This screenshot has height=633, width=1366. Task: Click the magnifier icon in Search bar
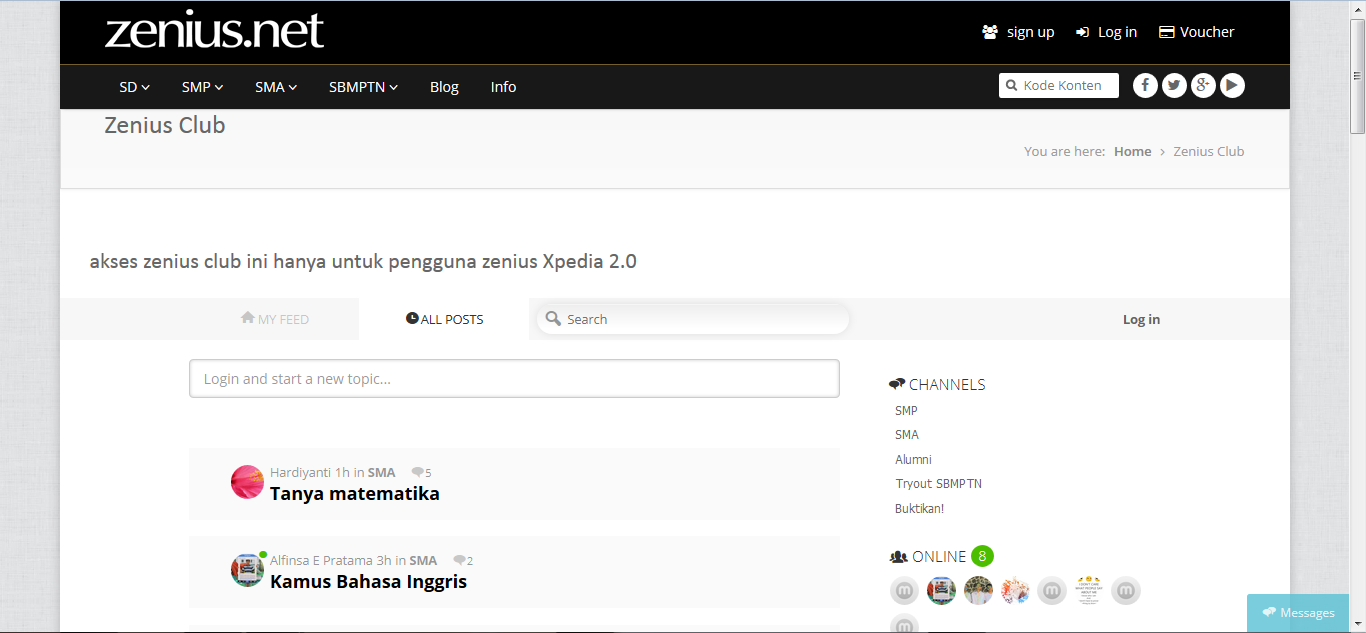(553, 319)
